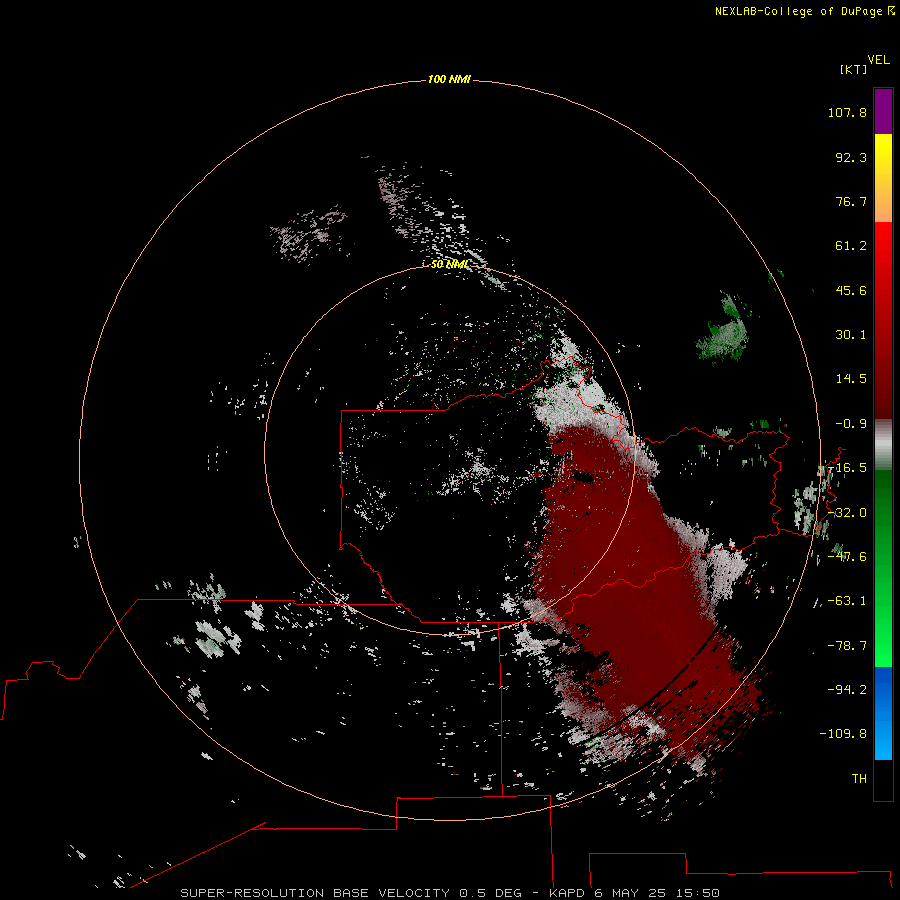Click the -32.0 legend value
This screenshot has height=900, width=900.
pos(849,513)
